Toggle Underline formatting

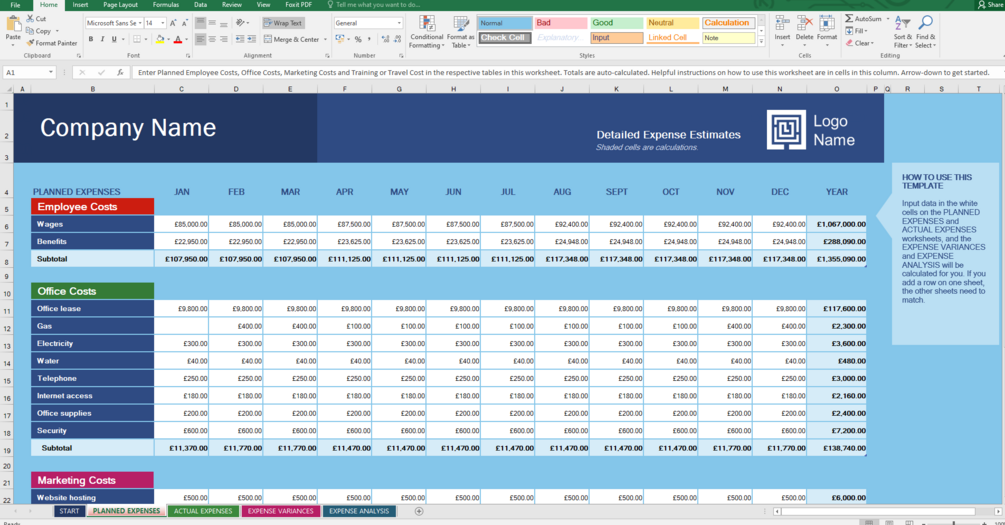[x=114, y=39]
